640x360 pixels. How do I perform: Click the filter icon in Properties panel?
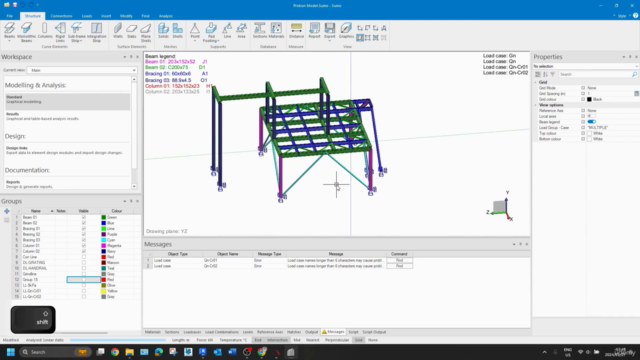553,74
